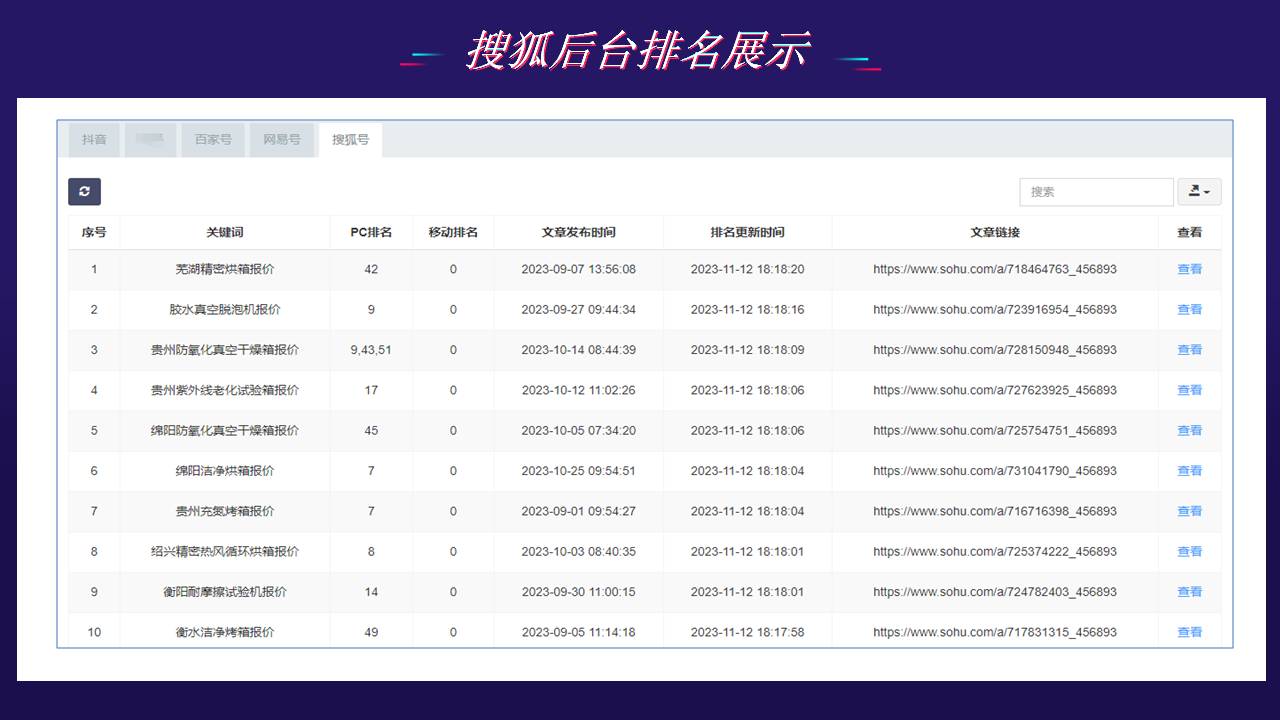Click 查看 link for 胶水真空脱泡机报价

pos(1189,310)
